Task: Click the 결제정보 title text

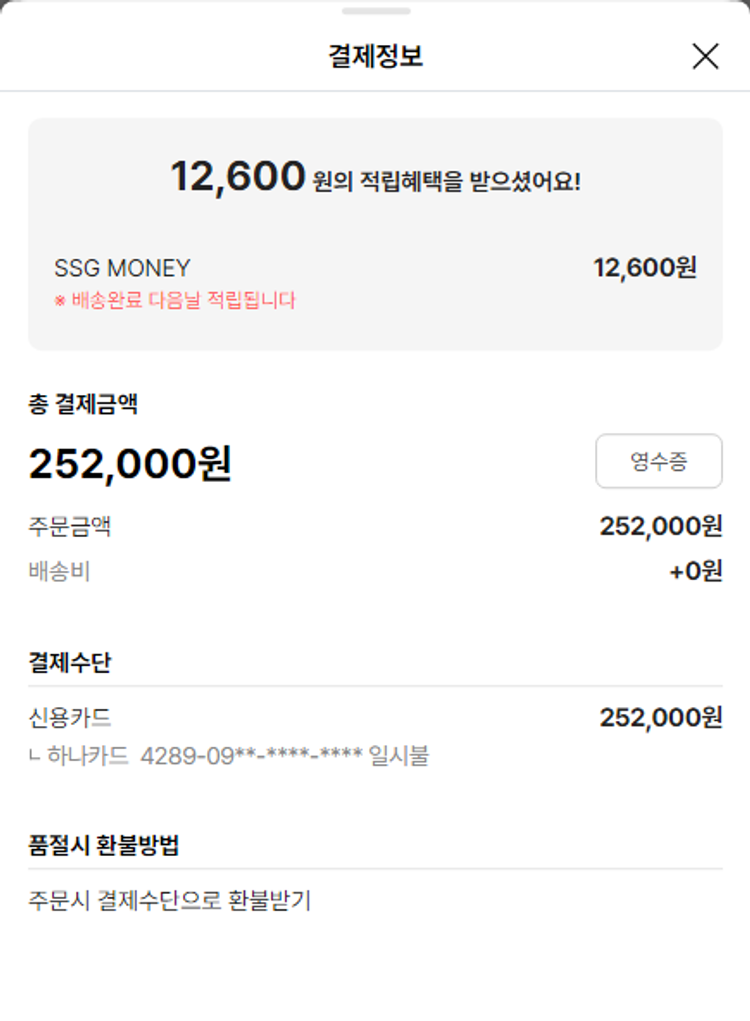Action: [x=375, y=57]
